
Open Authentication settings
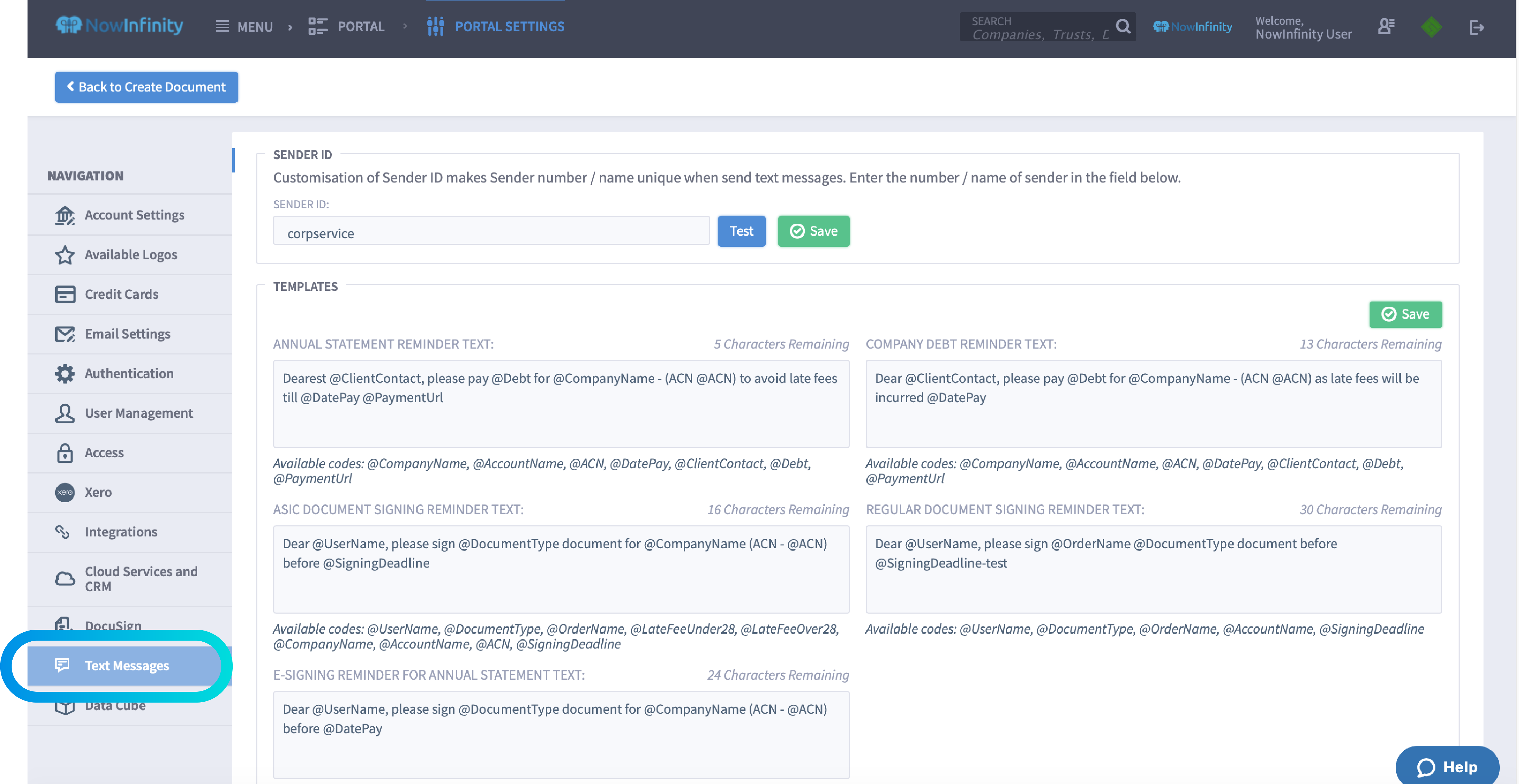pyautogui.click(x=130, y=374)
